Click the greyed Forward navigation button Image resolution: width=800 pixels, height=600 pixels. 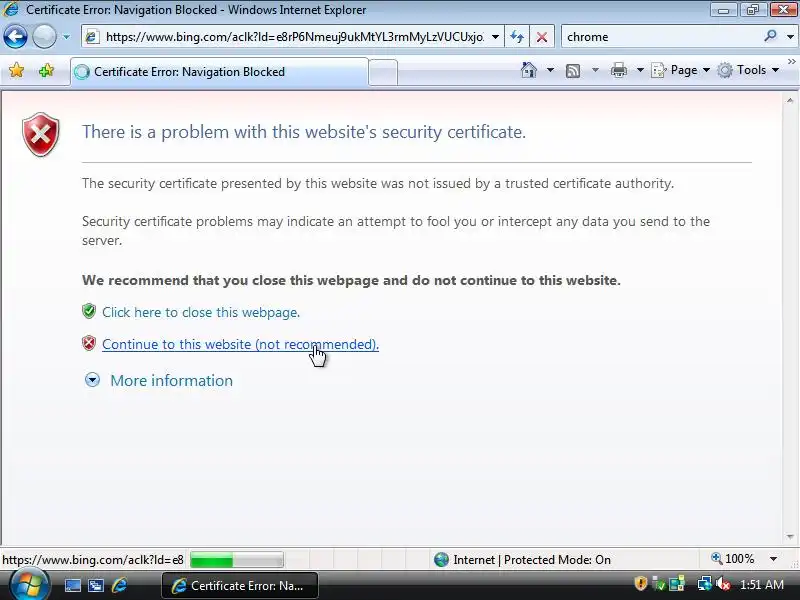pyautogui.click(x=44, y=37)
